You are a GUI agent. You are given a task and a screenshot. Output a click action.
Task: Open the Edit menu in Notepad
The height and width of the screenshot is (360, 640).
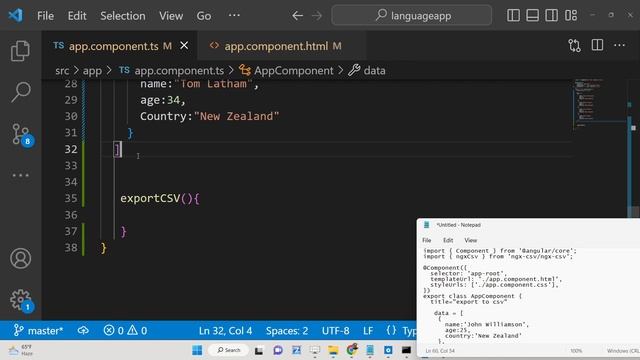coord(448,240)
